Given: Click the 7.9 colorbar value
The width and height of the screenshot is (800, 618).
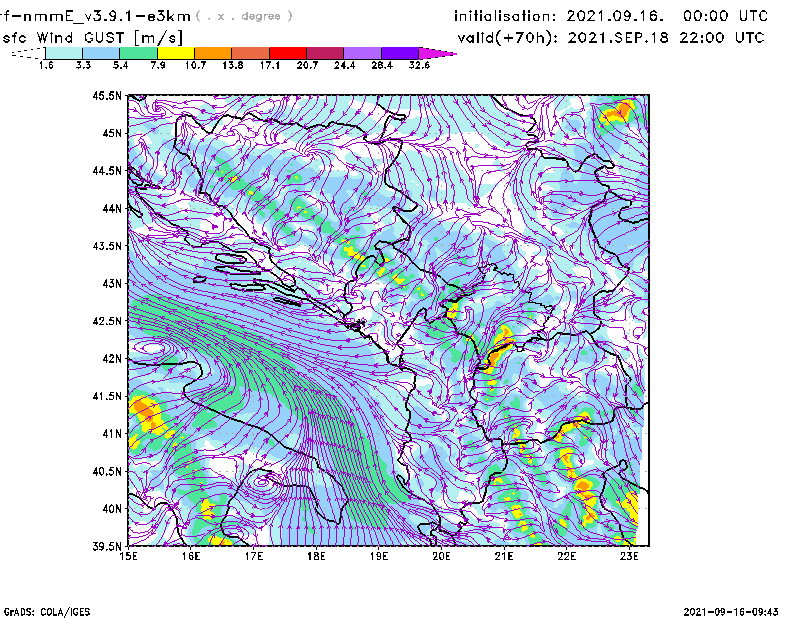Looking at the screenshot, I should tap(158, 65).
